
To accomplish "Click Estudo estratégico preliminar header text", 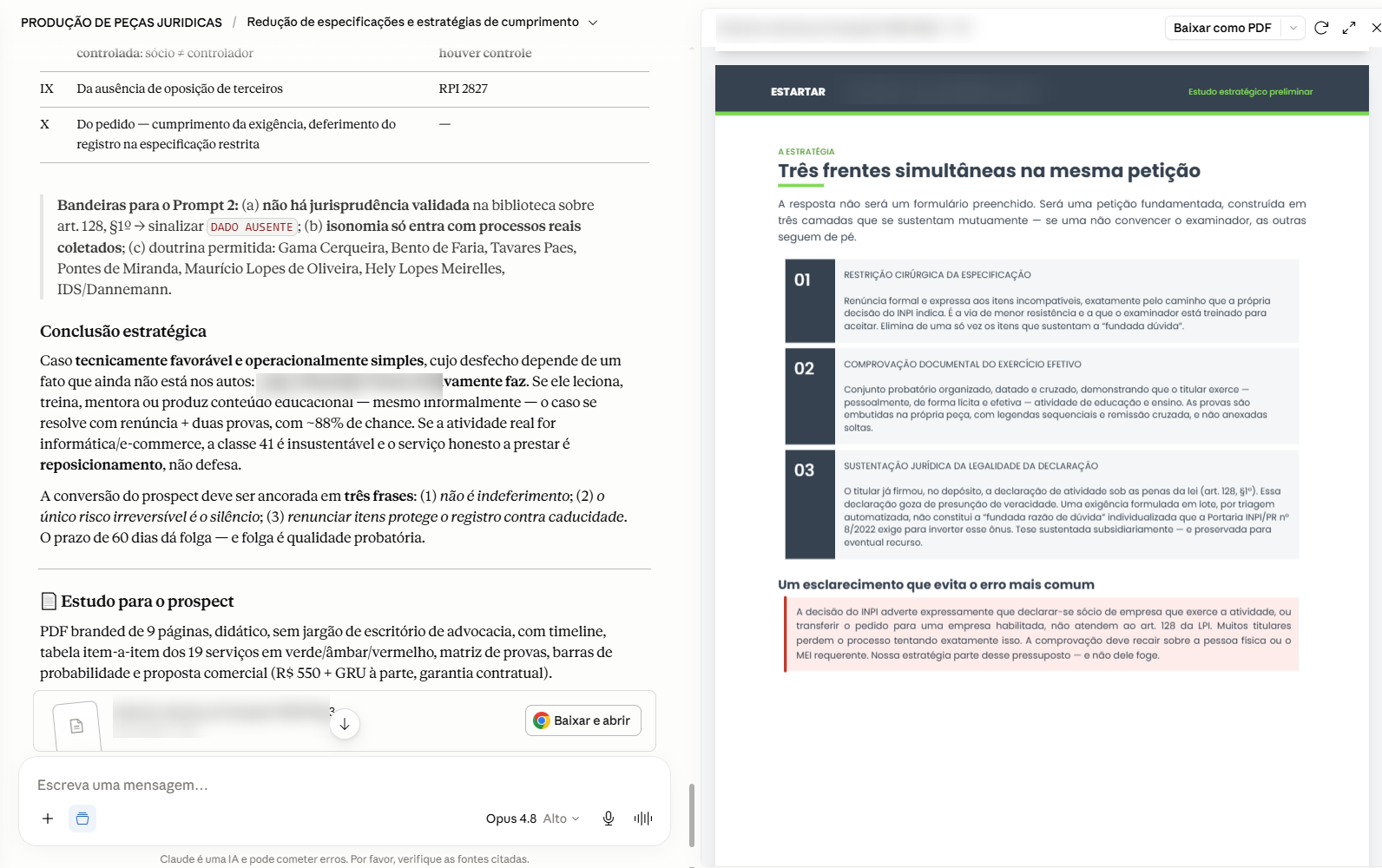I will [x=1250, y=92].
